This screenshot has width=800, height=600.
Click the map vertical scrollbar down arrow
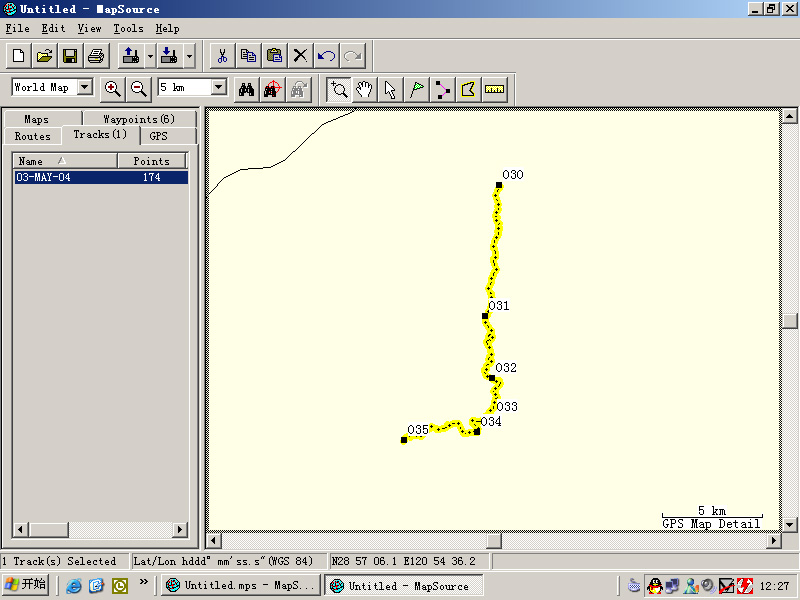[789, 524]
